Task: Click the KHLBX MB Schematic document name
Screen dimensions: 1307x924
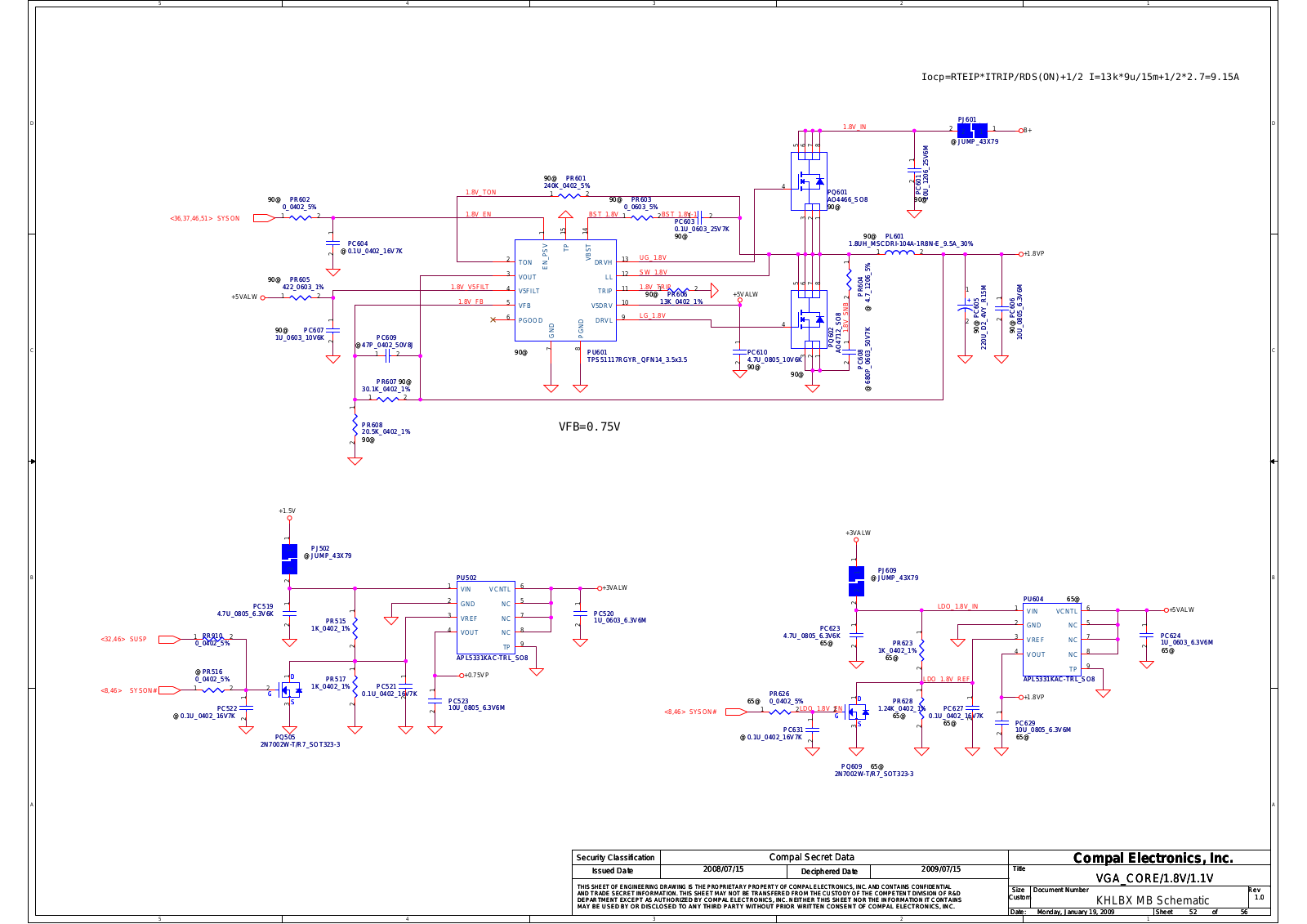Action: point(1153,900)
